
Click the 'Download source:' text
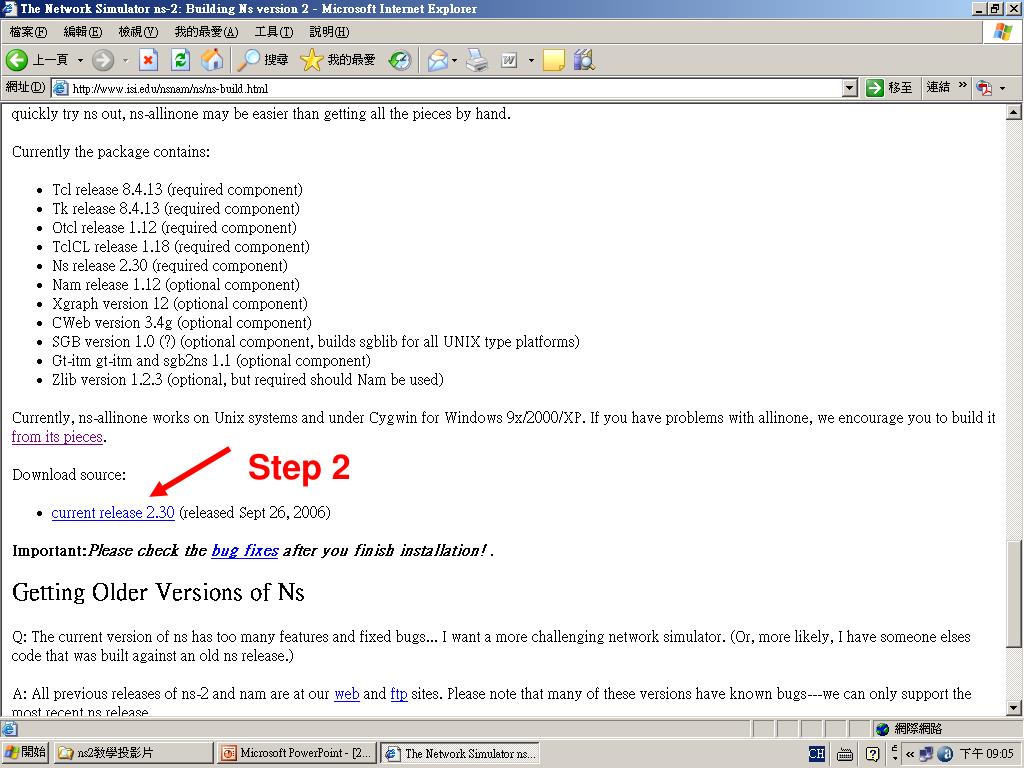[69, 475]
